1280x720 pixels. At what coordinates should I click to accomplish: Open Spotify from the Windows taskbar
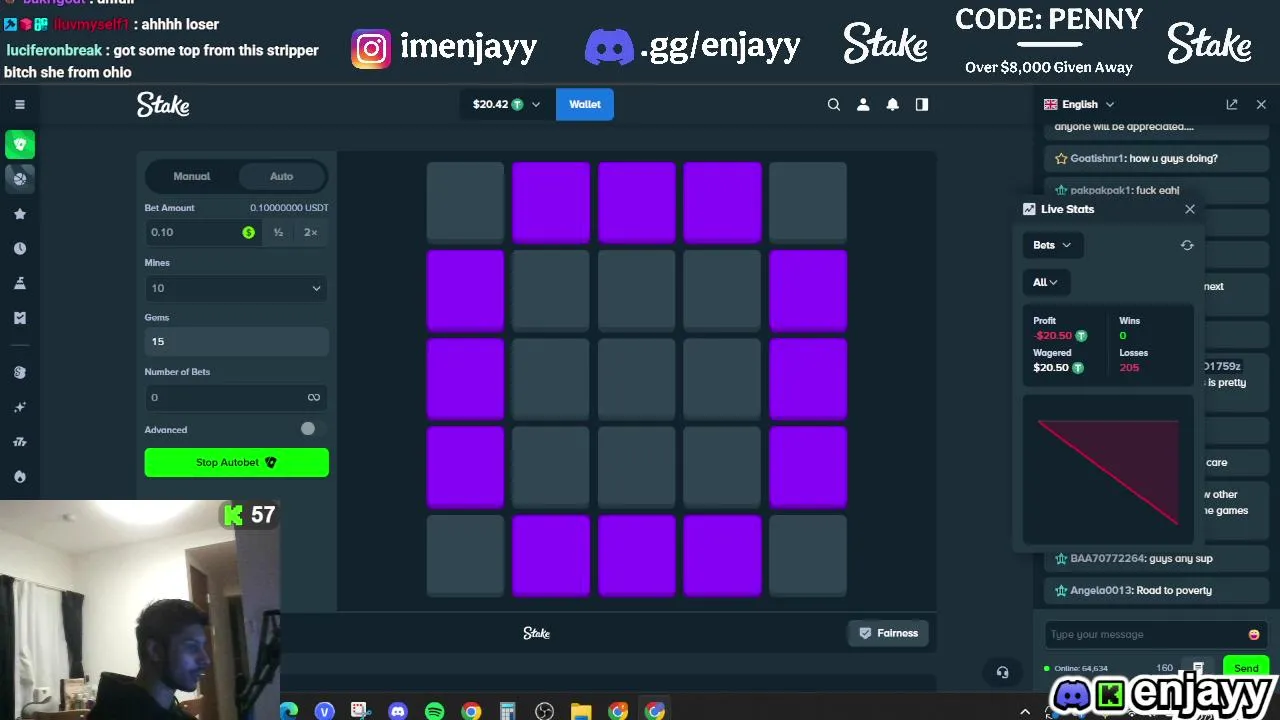434,711
